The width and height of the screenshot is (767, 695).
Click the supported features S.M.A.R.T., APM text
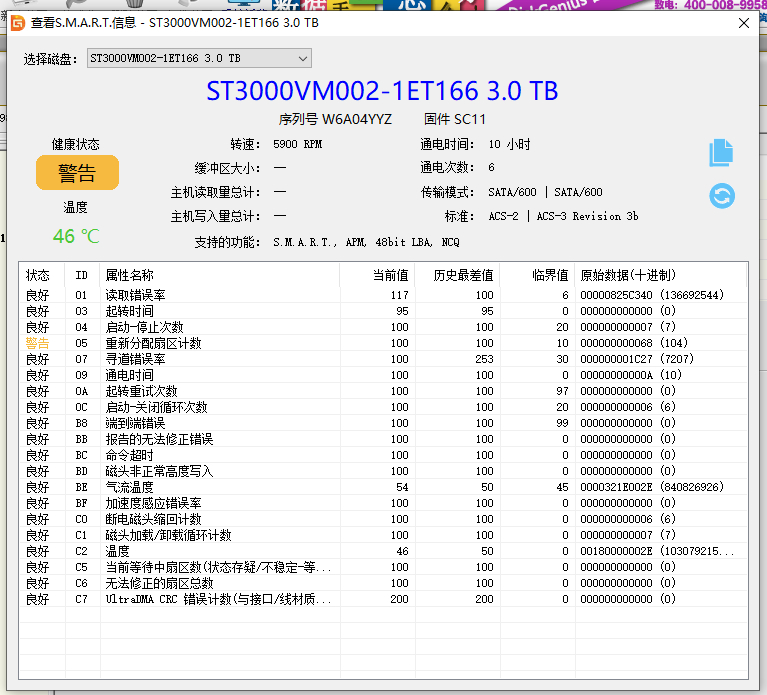(366, 242)
